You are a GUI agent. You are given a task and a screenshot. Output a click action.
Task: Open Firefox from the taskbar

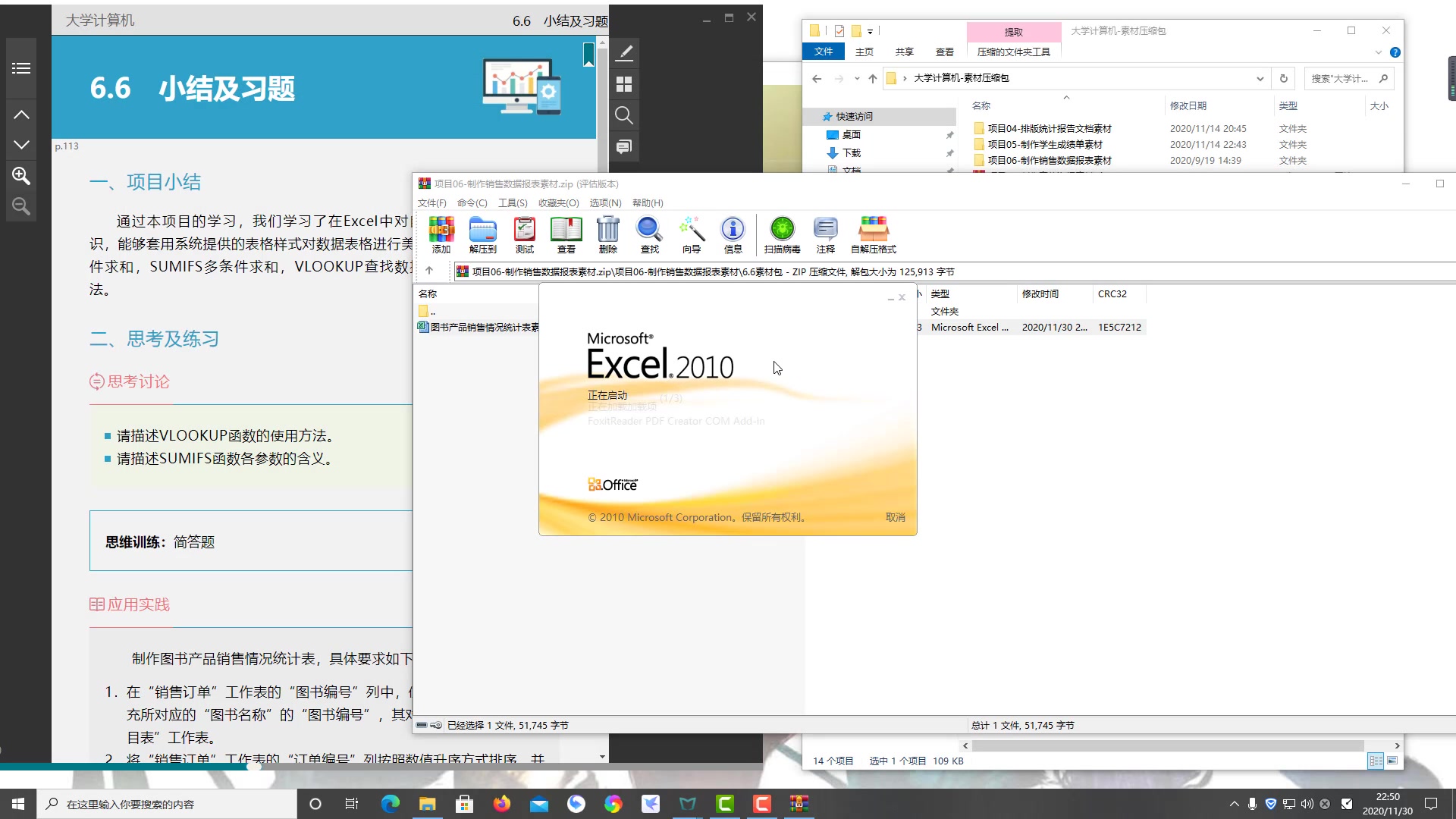pyautogui.click(x=502, y=804)
